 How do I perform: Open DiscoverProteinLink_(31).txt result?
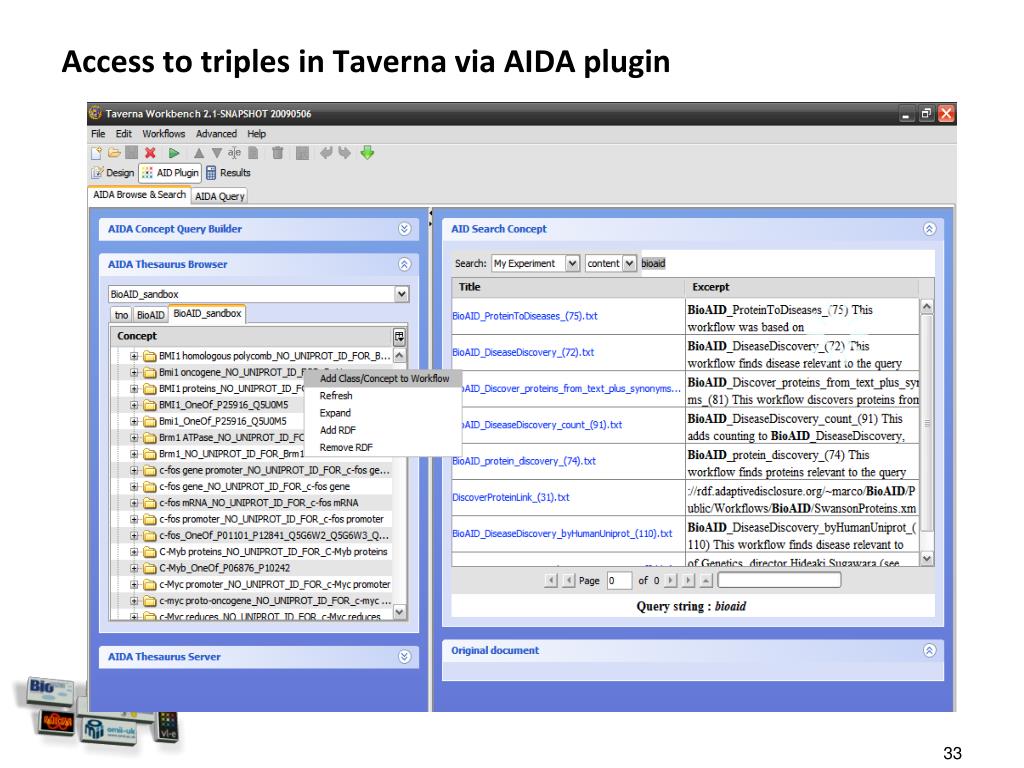(x=511, y=498)
